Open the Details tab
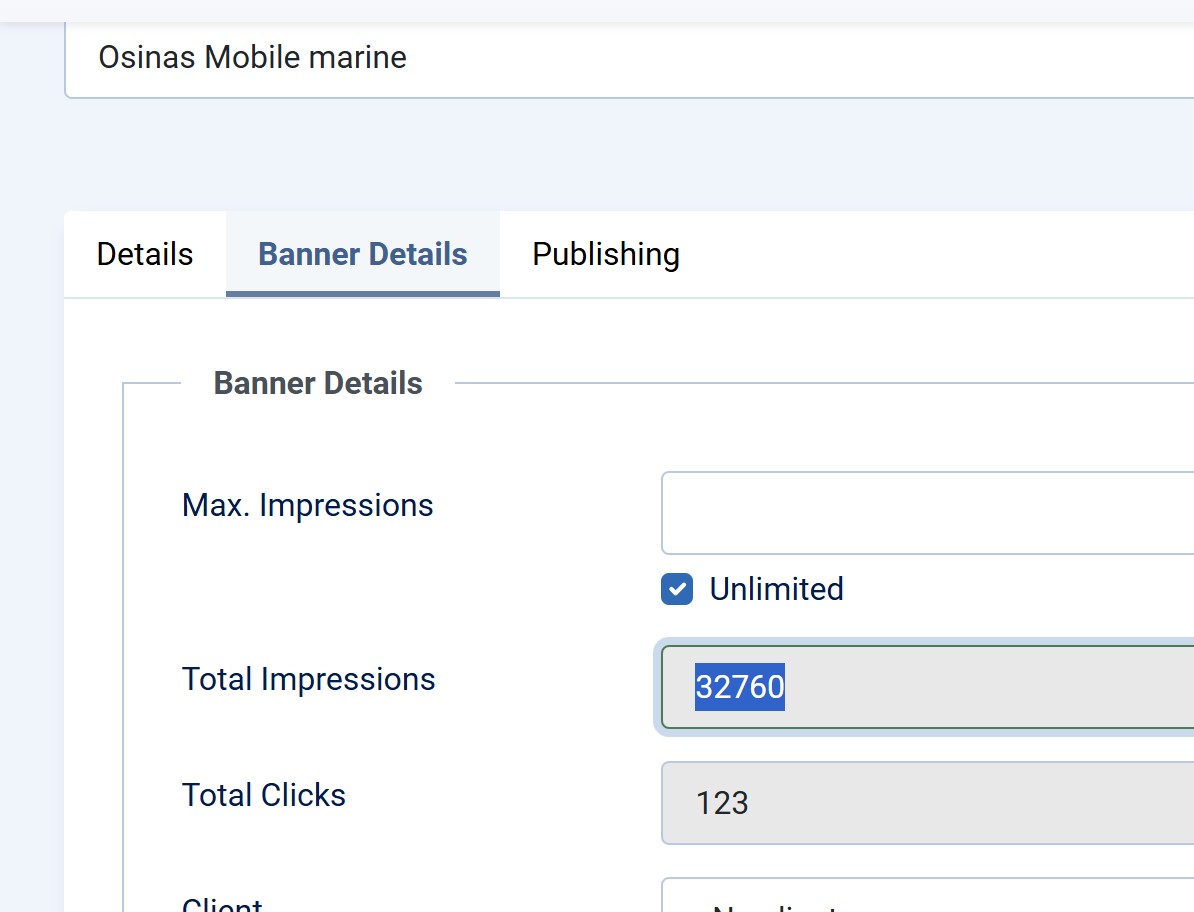The image size is (1194, 912). (x=145, y=254)
